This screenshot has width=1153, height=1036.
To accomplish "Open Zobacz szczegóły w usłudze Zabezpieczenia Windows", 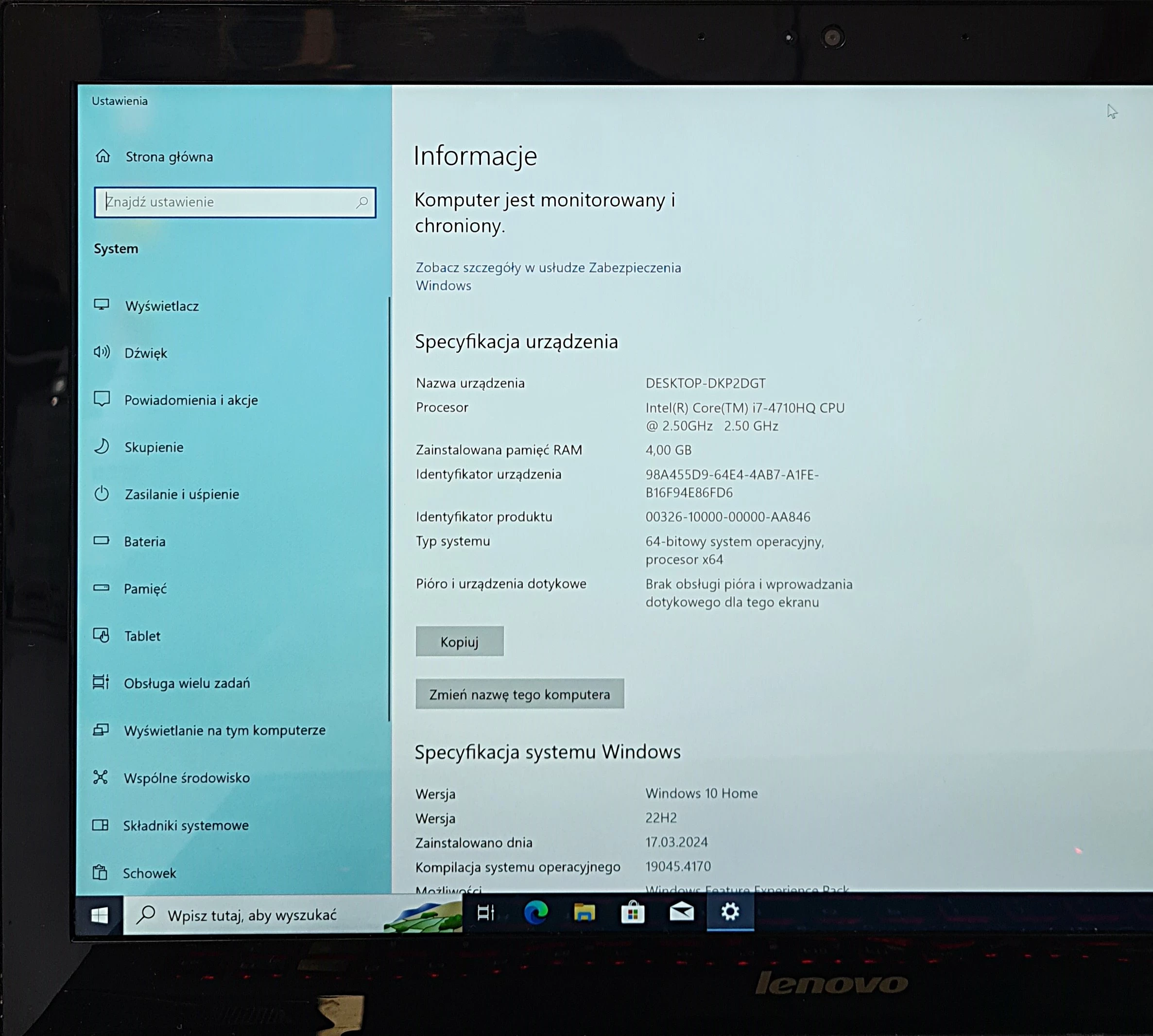I will (x=548, y=276).
